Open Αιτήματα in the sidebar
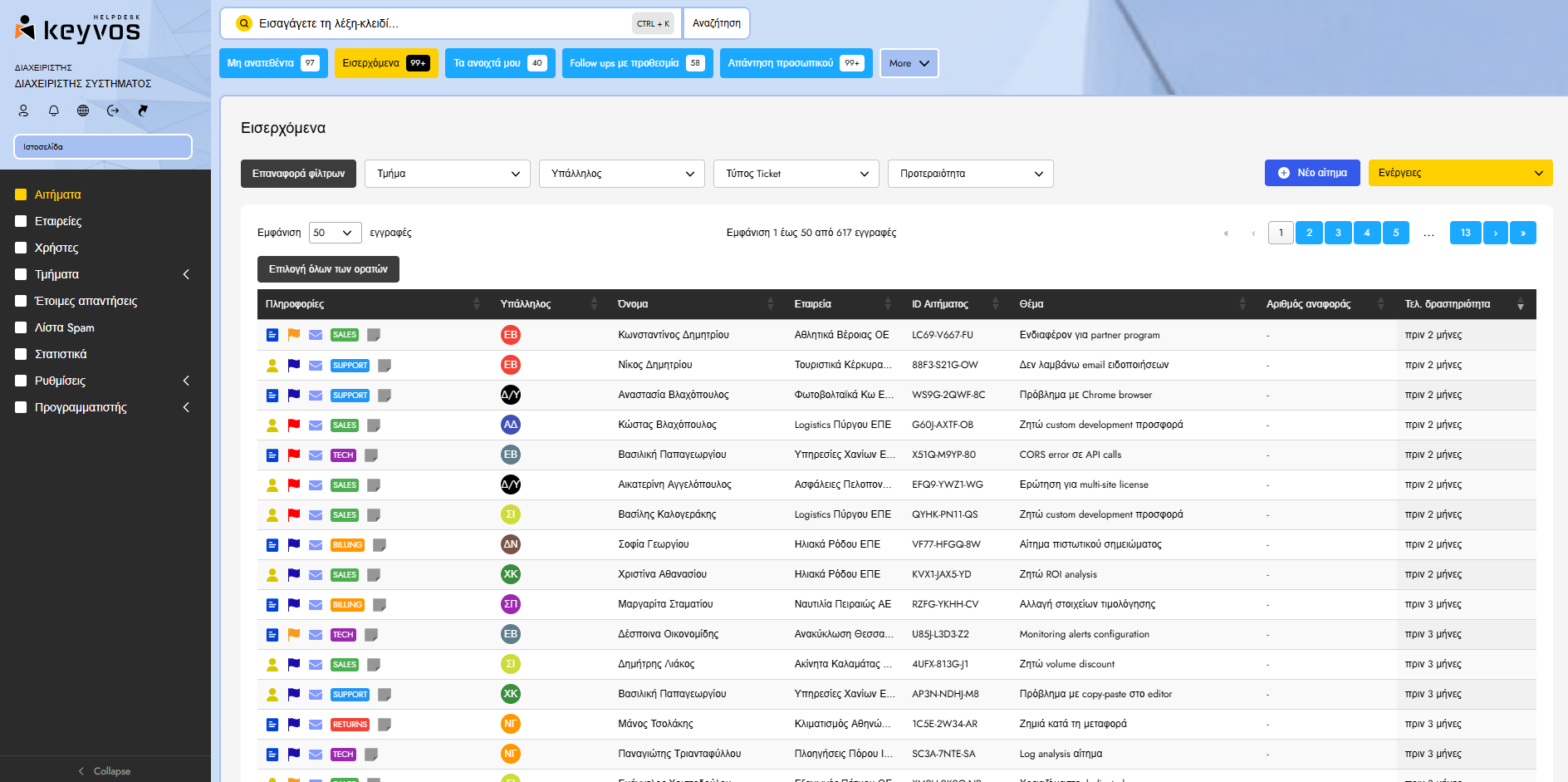This screenshot has width=1568, height=782. click(x=58, y=194)
